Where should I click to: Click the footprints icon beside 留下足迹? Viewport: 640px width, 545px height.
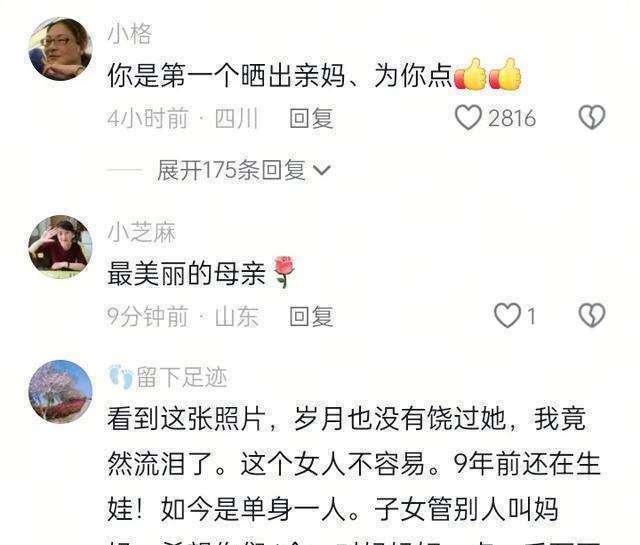121,377
